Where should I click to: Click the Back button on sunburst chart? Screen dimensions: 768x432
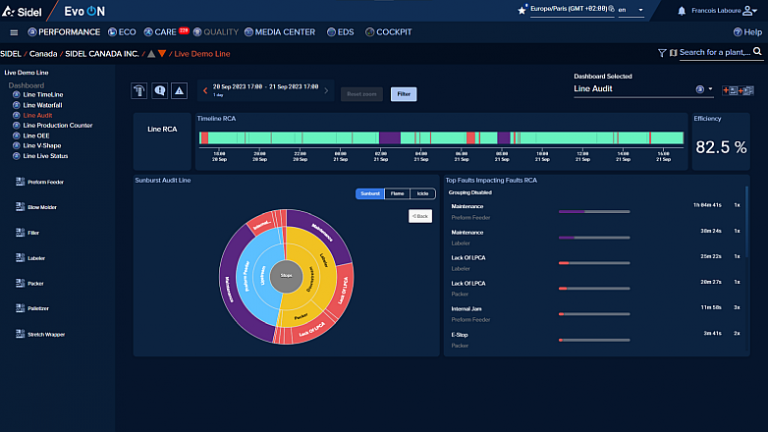(420, 216)
